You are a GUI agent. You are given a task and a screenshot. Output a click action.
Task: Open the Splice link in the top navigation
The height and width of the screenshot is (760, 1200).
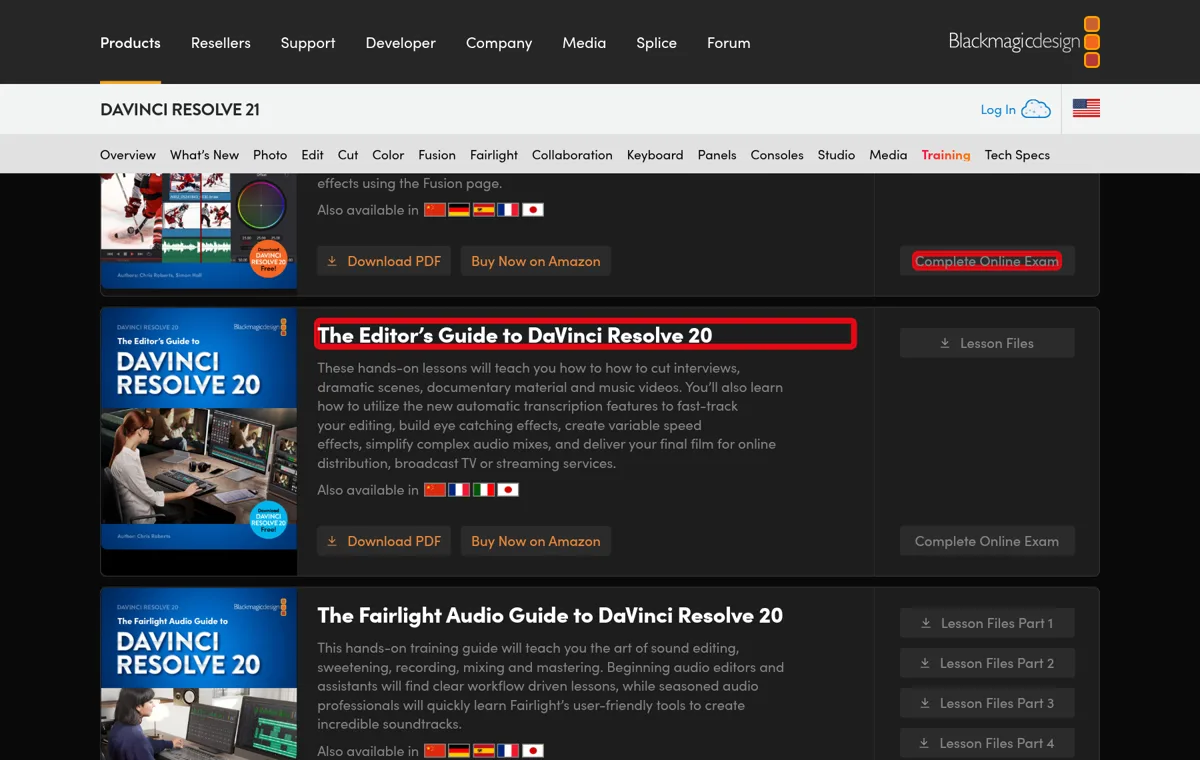[656, 43]
